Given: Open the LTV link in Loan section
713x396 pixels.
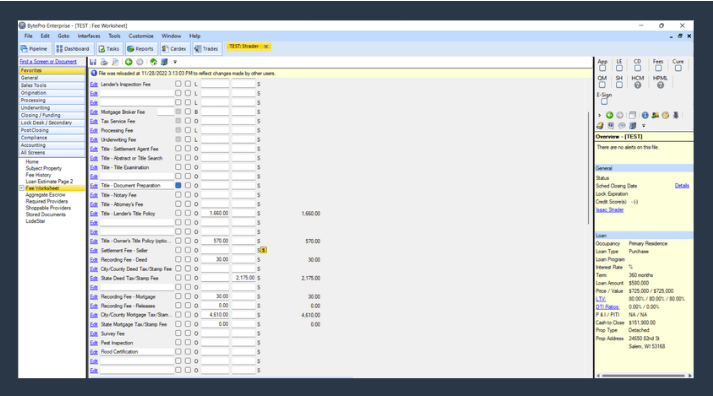Looking at the screenshot, I should coord(601,299).
